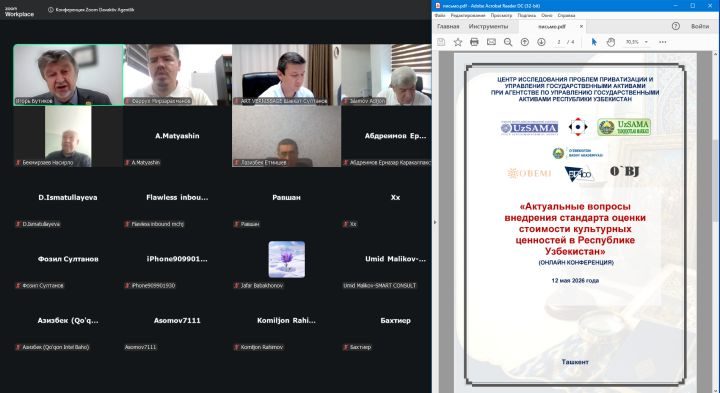Open the magnifier search tool in Acrobat

pos(508,42)
